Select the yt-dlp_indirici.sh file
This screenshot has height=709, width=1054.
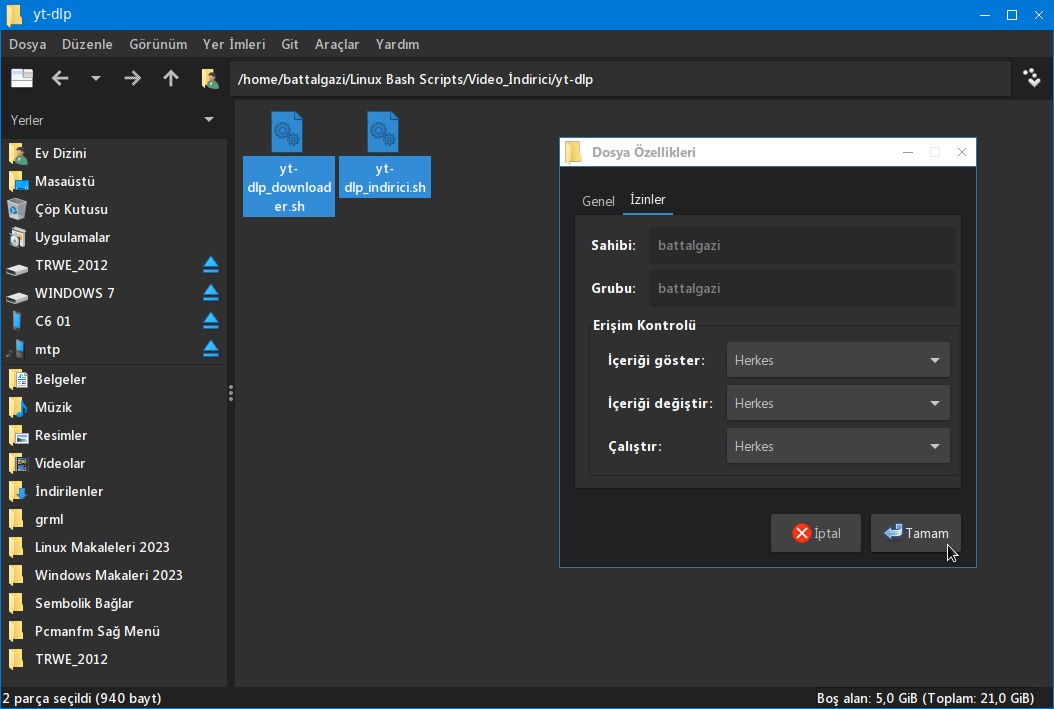tap(384, 155)
